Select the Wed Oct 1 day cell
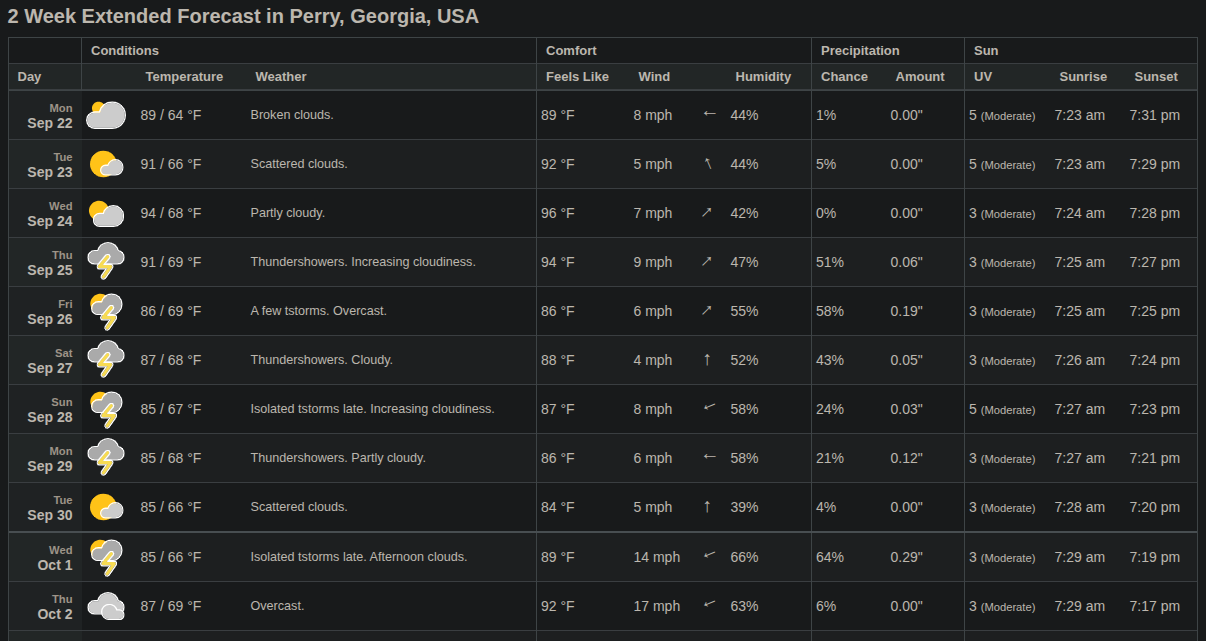 tap(55, 558)
